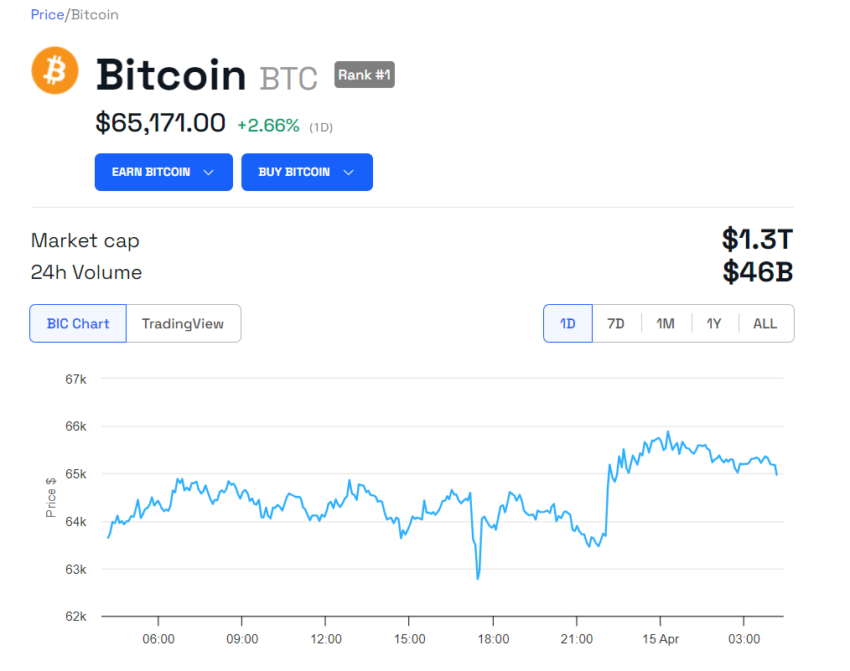
Task: Click the Rank #1 badge
Action: pyautogui.click(x=363, y=74)
